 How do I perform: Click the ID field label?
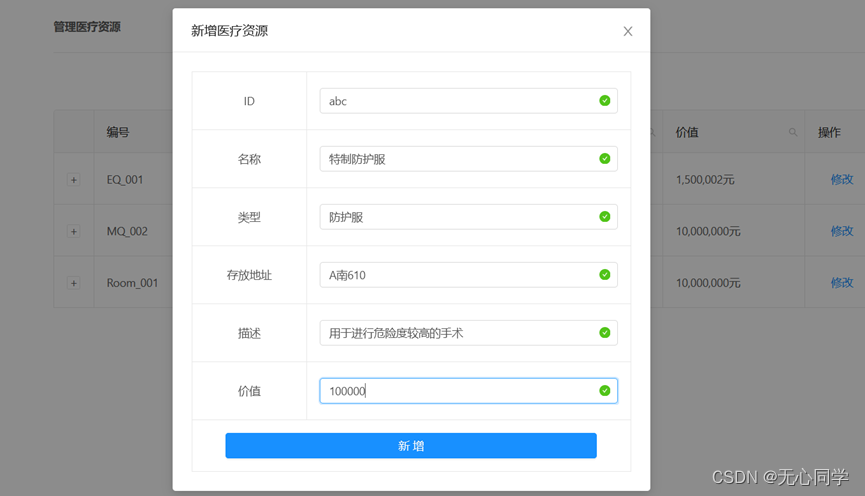pos(249,101)
